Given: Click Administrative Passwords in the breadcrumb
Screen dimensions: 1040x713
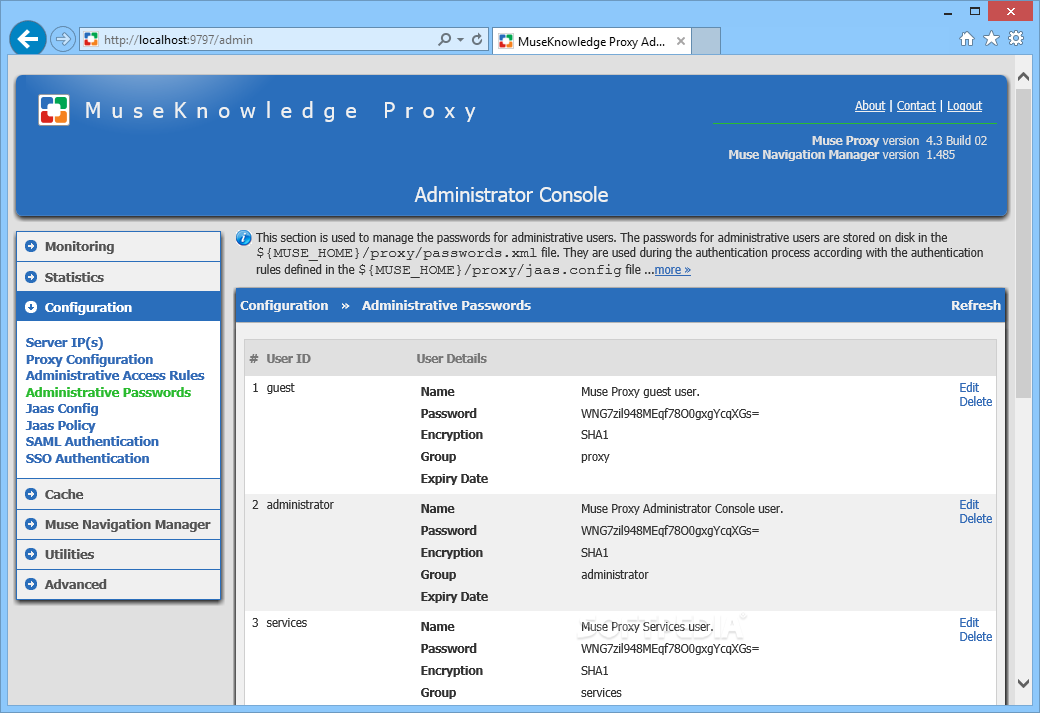Looking at the screenshot, I should 446,305.
